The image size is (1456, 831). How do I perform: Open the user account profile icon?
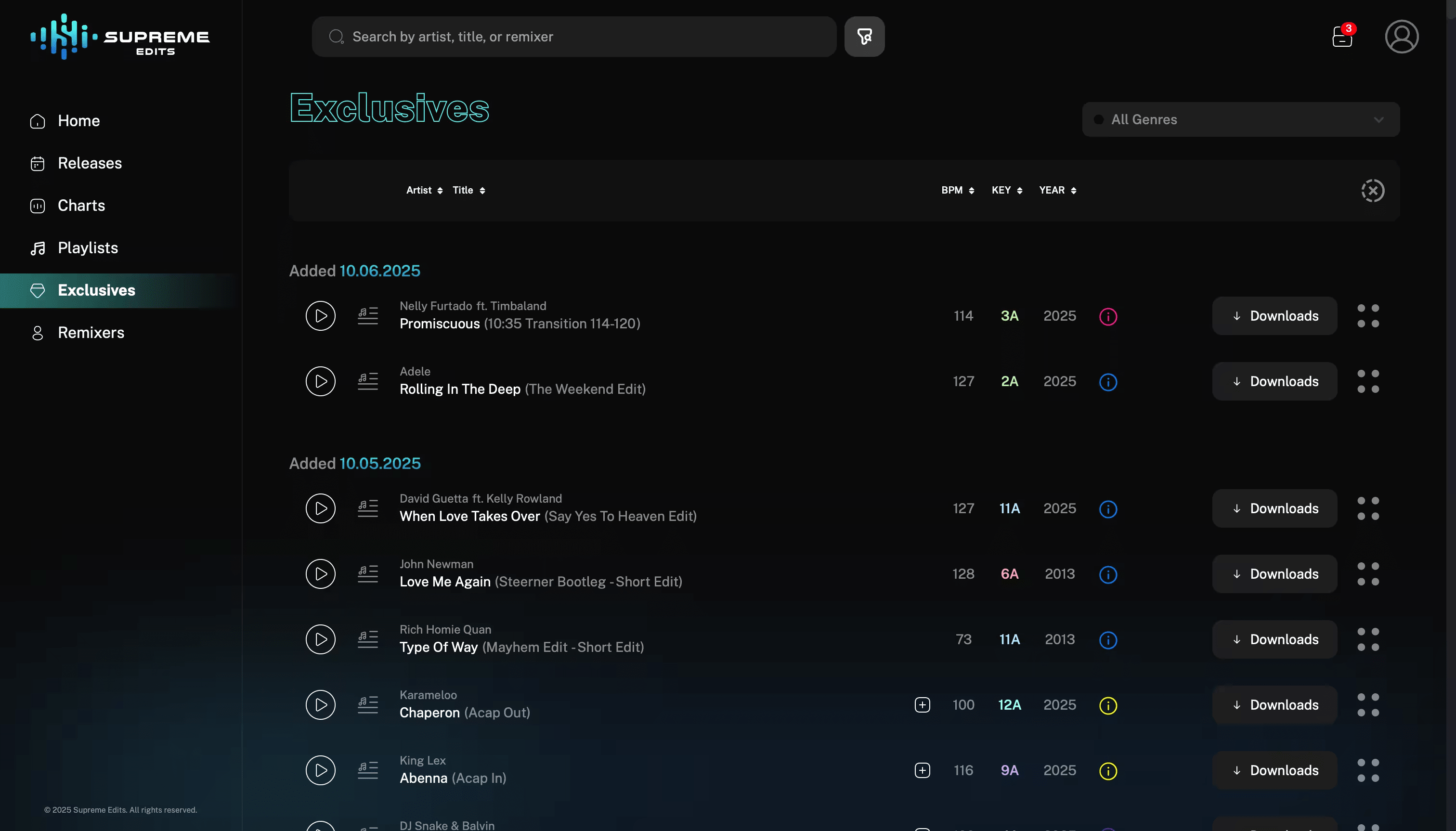point(1402,37)
